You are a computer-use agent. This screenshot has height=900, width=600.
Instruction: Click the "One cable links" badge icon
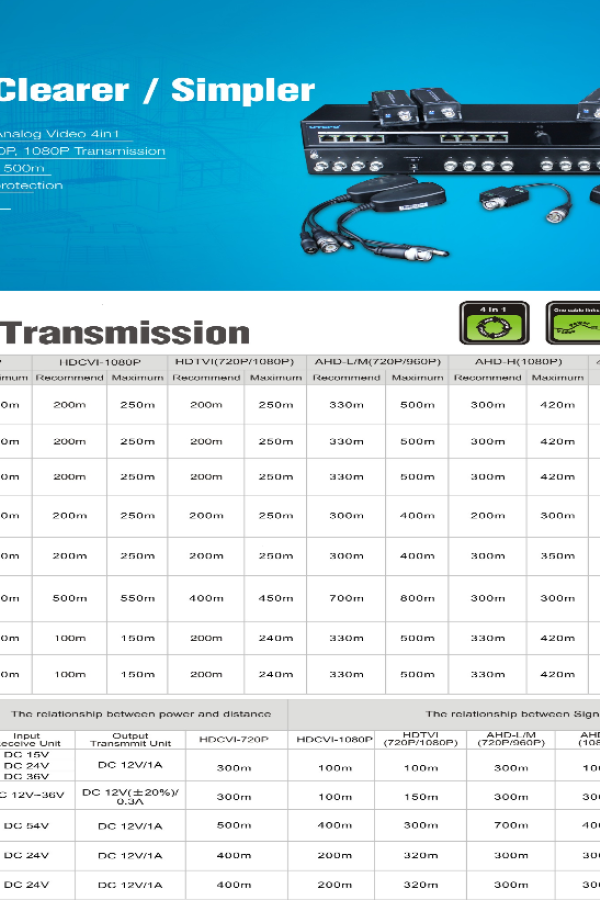573,323
